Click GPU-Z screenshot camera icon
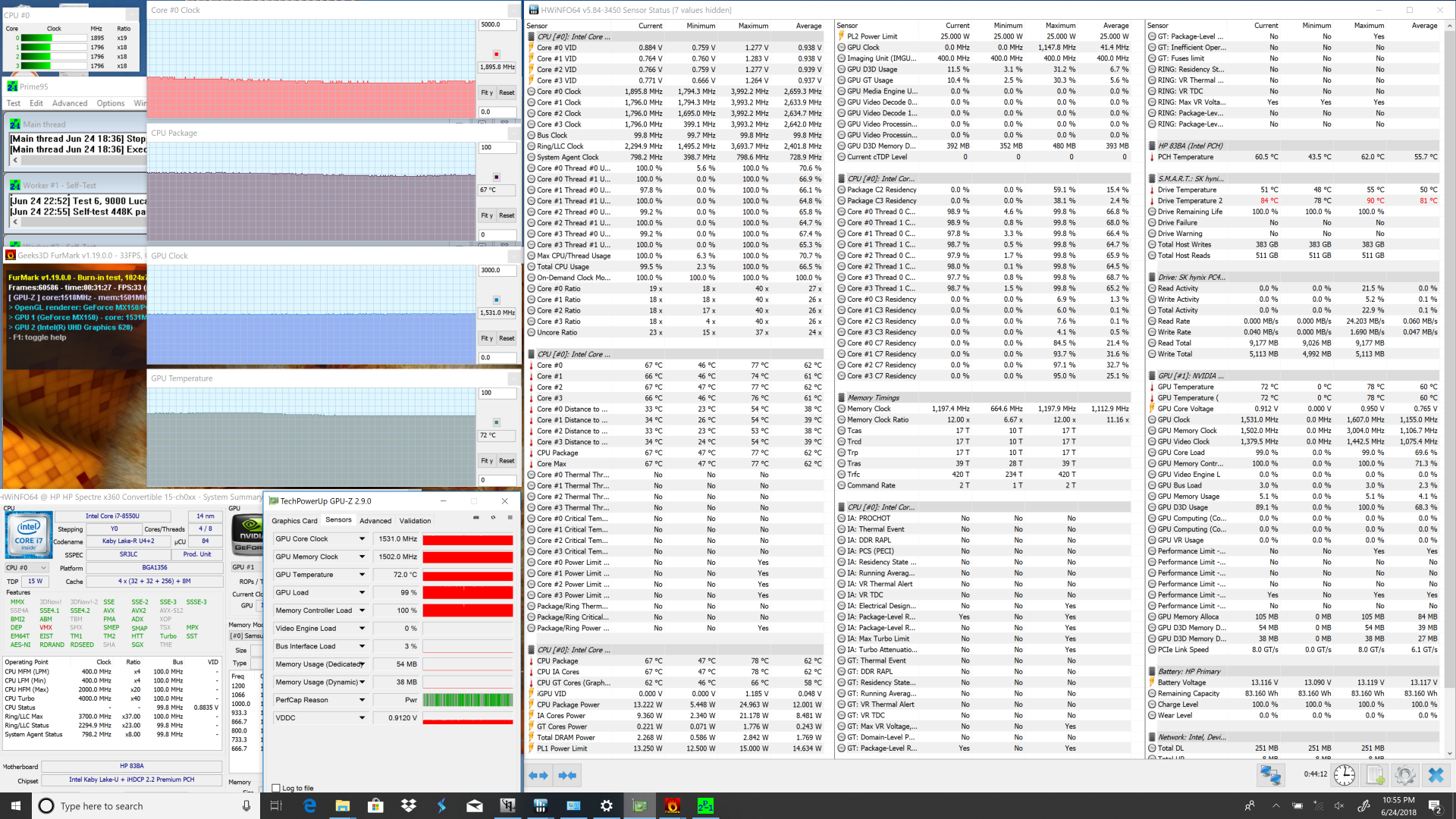Viewport: 1456px width, 819px height. pyautogui.click(x=476, y=518)
